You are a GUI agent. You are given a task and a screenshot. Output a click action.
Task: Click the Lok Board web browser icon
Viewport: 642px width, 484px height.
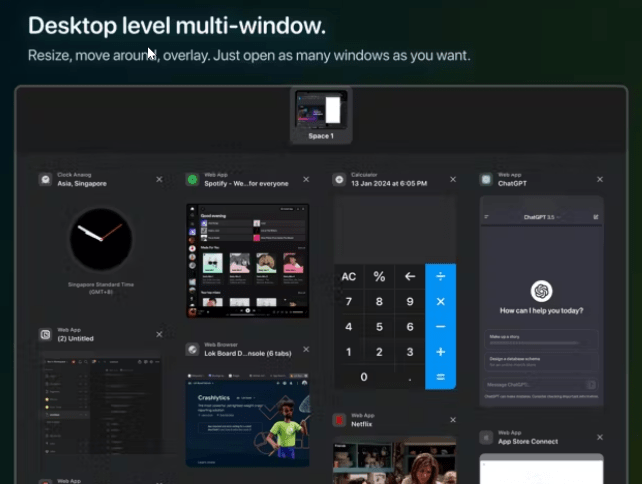coord(192,348)
